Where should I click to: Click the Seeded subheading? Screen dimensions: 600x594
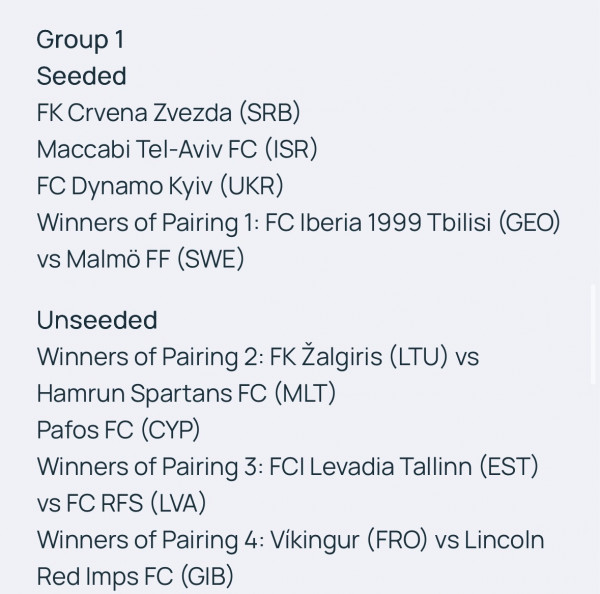click(x=82, y=76)
